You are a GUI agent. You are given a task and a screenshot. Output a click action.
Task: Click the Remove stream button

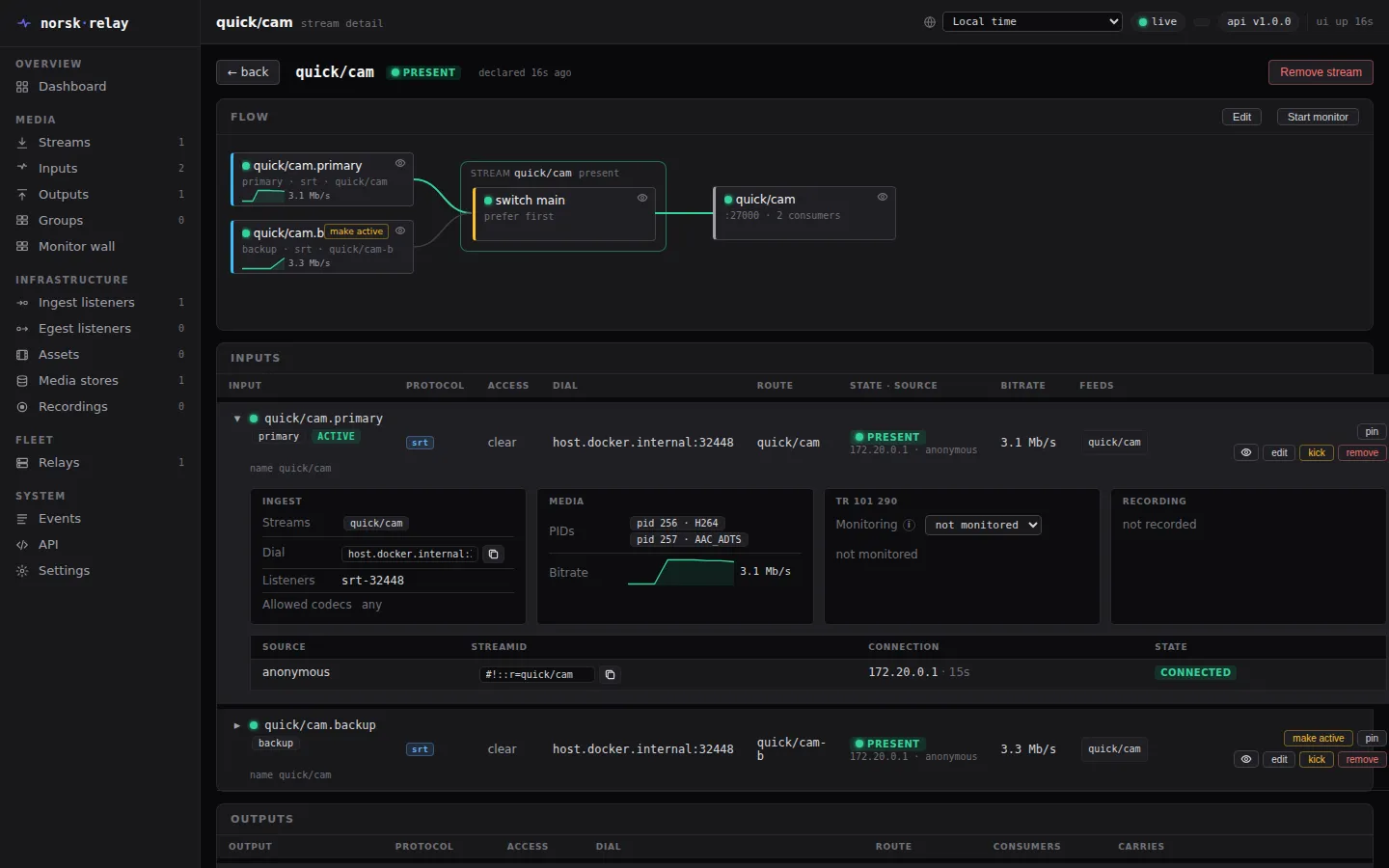point(1321,72)
